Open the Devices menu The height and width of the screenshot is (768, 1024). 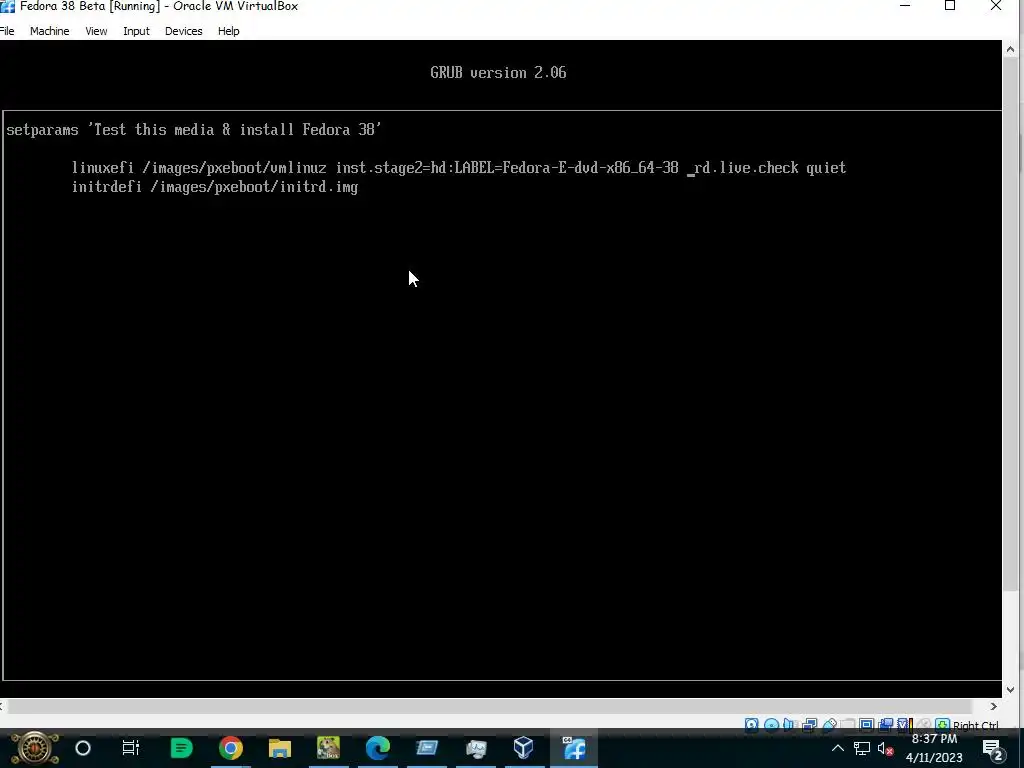click(184, 31)
